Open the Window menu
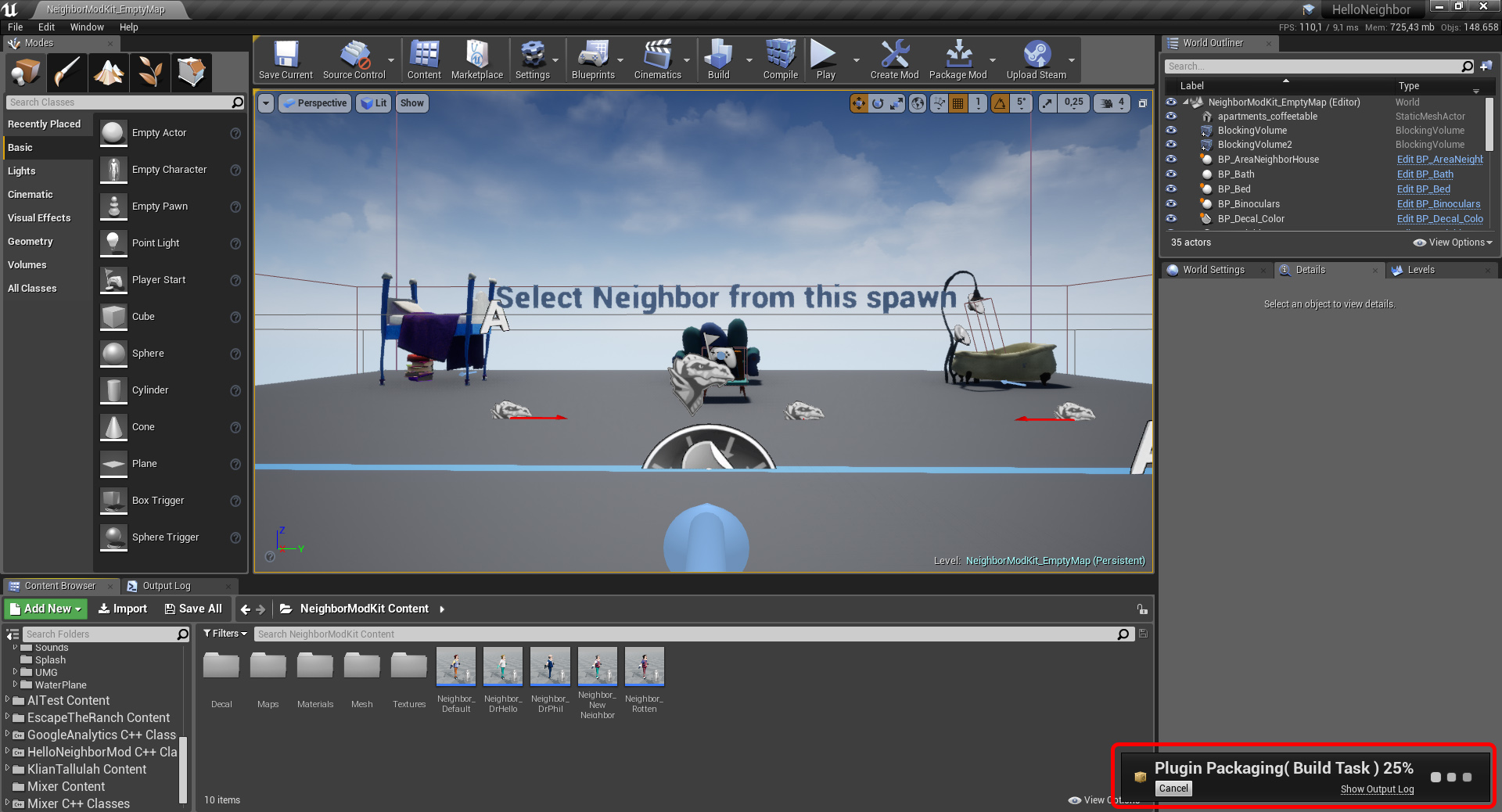Screen dimensions: 1502x812 point(87,27)
